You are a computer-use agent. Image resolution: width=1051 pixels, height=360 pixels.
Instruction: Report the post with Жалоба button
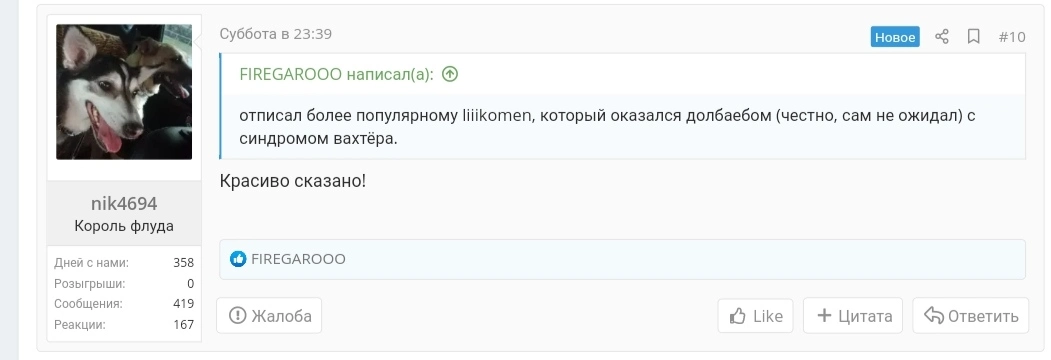[x=269, y=315]
